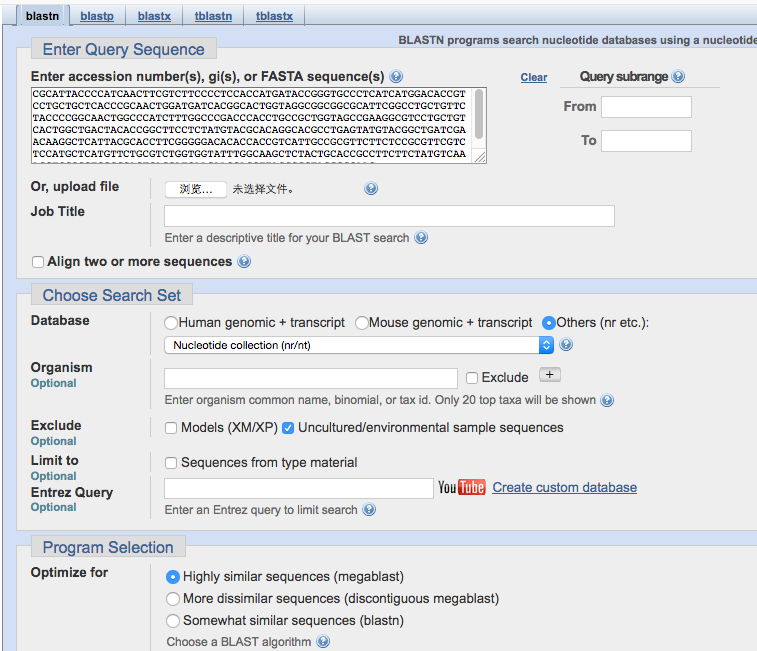This screenshot has height=651, width=757.
Task: Click Clear link for query sequence
Action: coord(533,77)
